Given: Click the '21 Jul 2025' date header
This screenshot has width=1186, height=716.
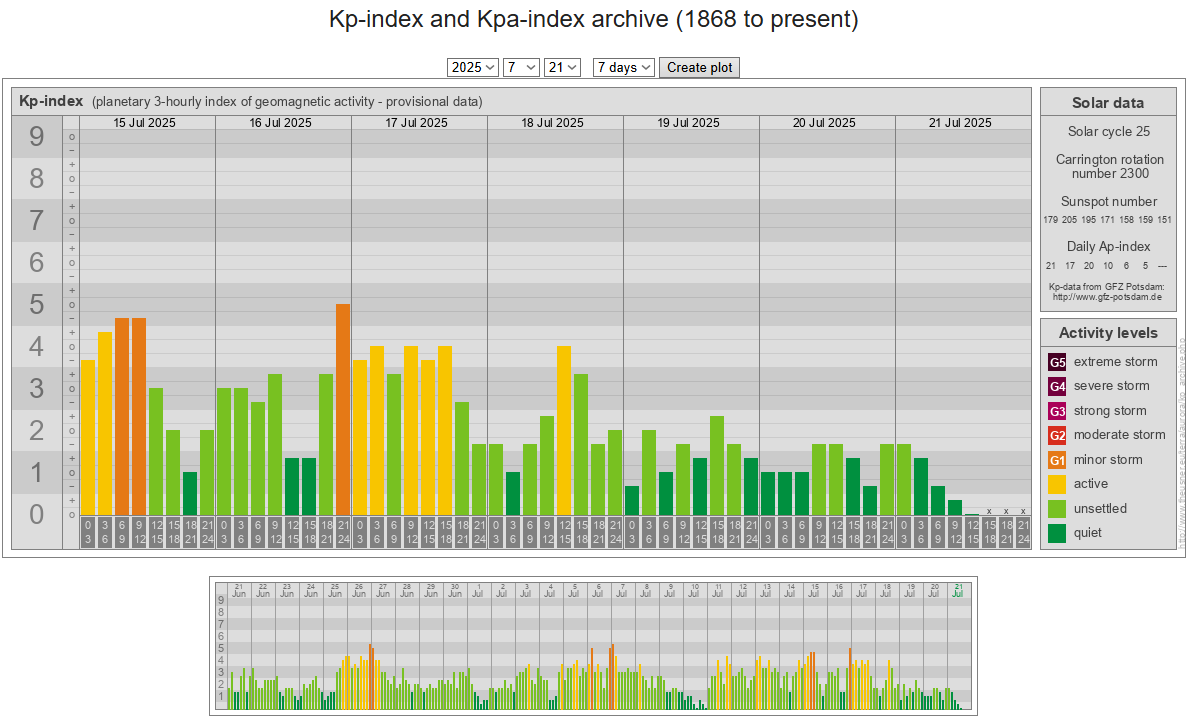Looking at the screenshot, I should (x=960, y=123).
